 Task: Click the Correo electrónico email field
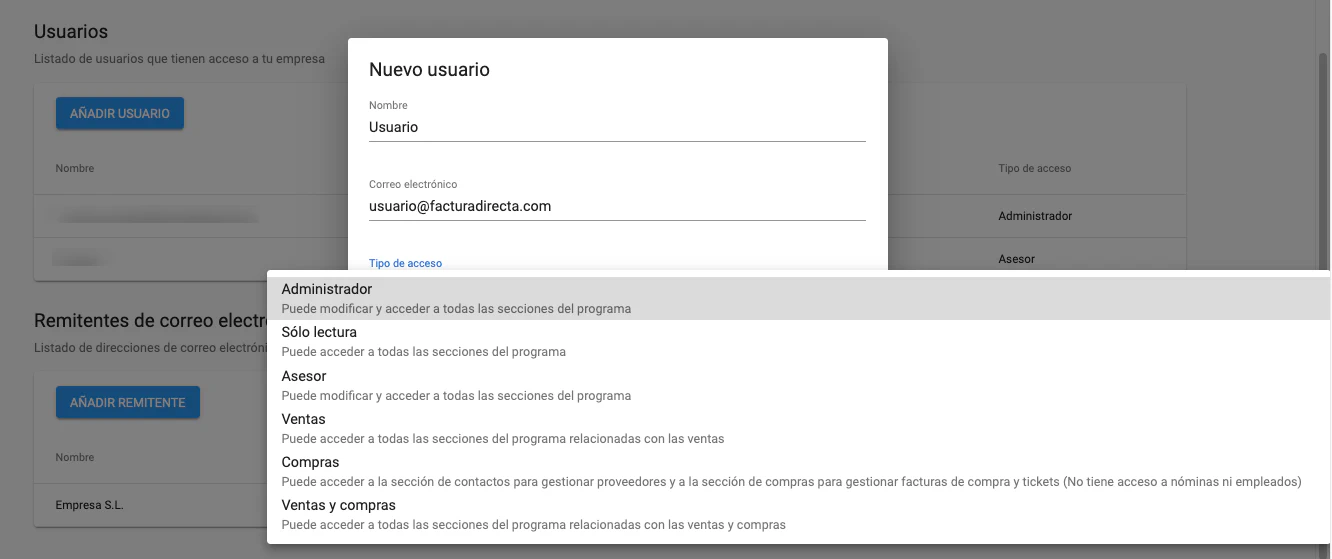click(616, 206)
